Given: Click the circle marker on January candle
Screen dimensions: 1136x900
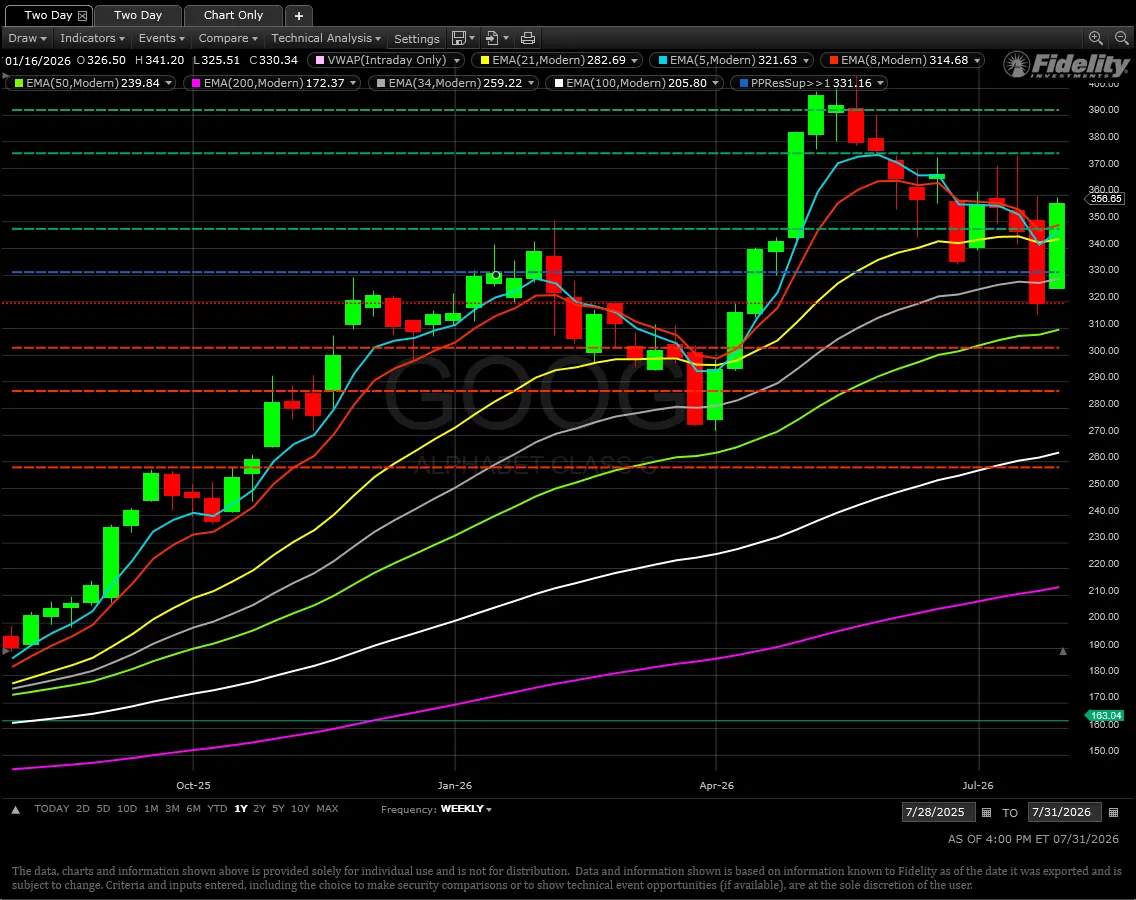Looking at the screenshot, I should pos(496,275).
